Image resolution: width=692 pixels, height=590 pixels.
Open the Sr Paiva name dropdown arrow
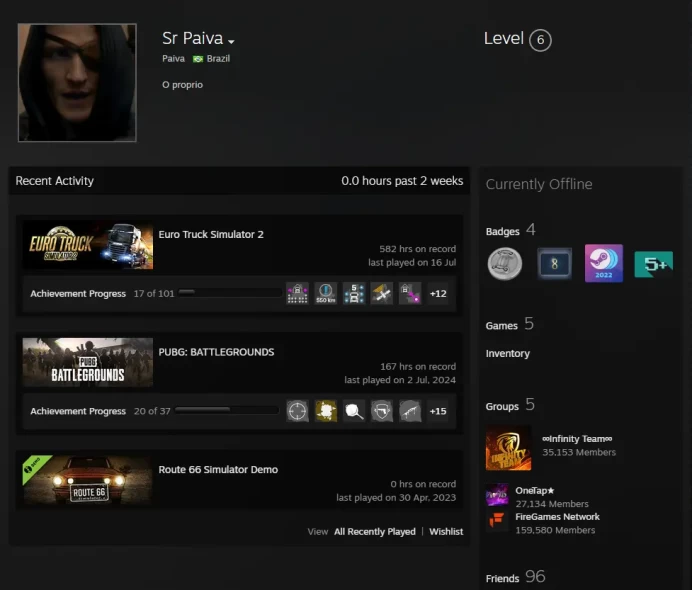coord(231,41)
